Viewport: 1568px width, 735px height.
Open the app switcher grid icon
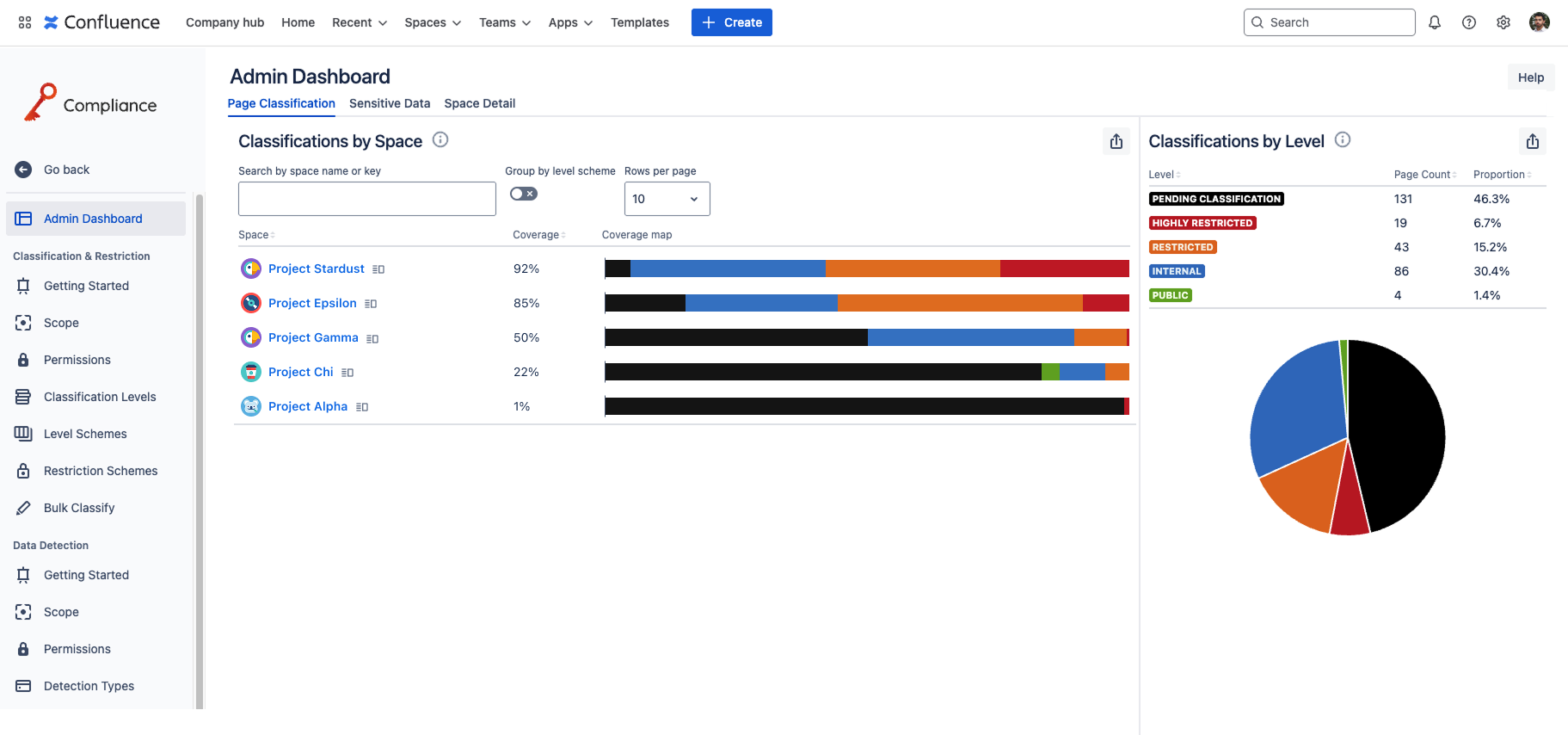click(25, 22)
